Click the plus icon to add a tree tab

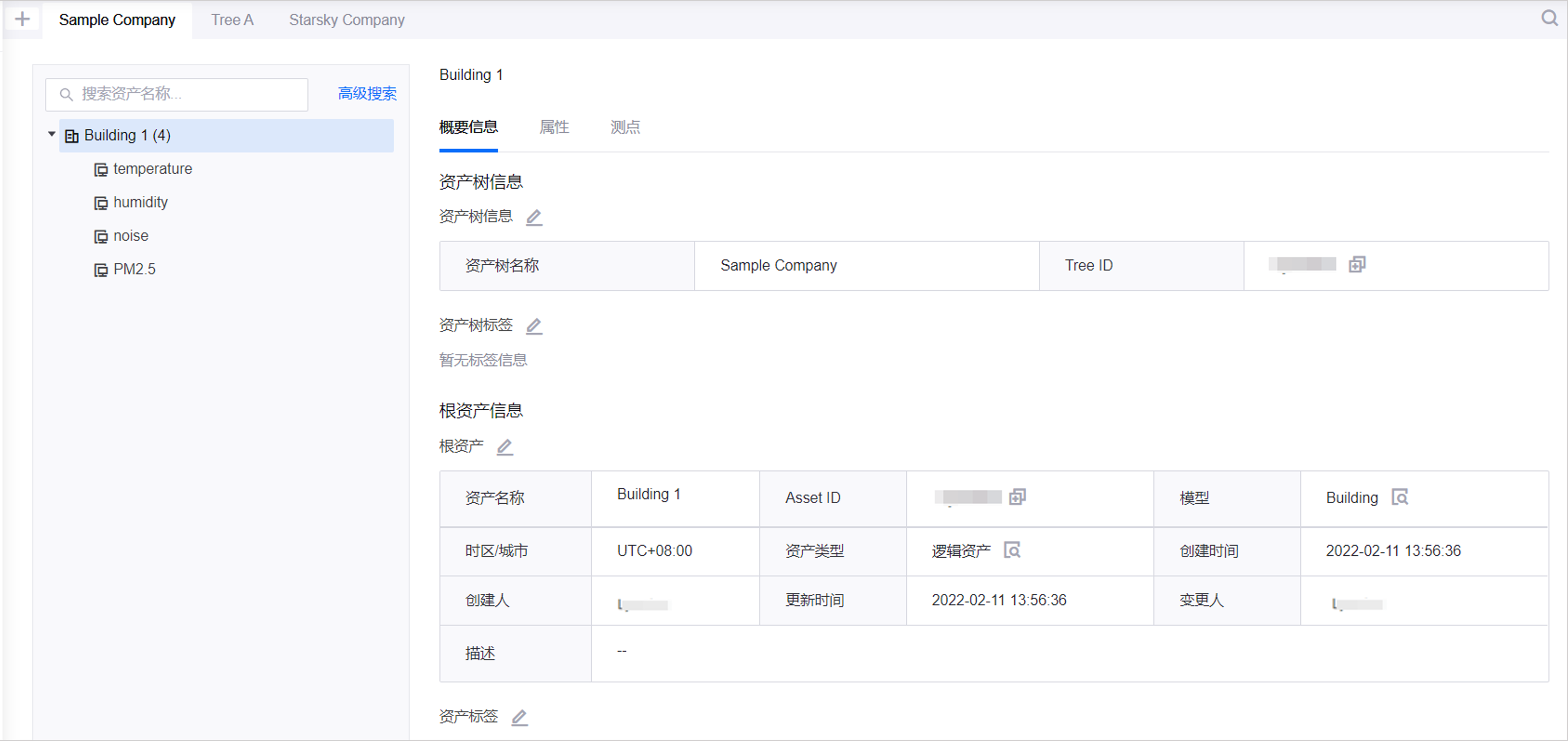[22, 20]
